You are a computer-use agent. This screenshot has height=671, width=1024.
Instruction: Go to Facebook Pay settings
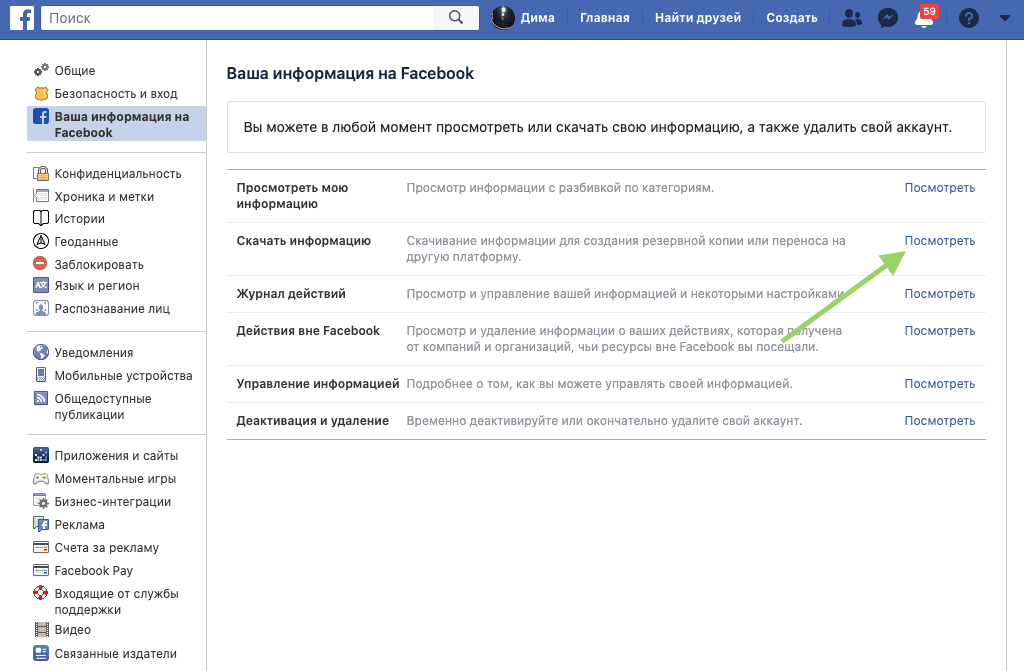(x=93, y=571)
